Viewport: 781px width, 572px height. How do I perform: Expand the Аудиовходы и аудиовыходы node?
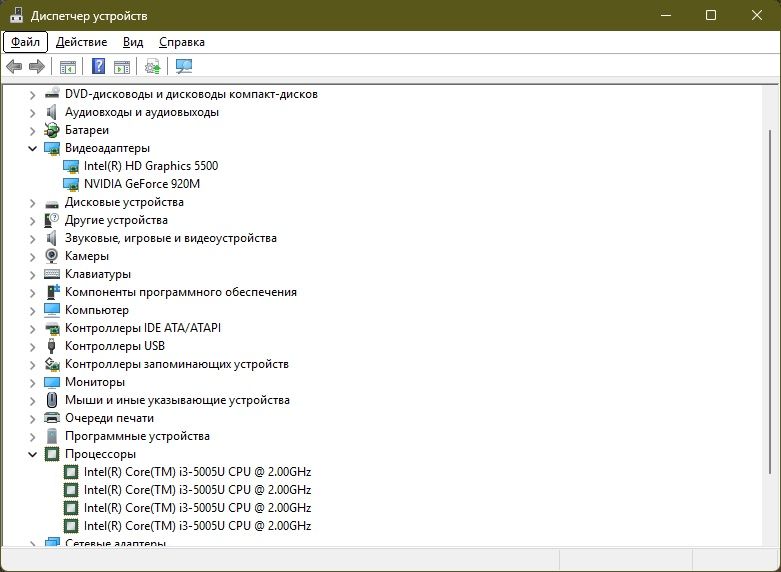coord(32,113)
